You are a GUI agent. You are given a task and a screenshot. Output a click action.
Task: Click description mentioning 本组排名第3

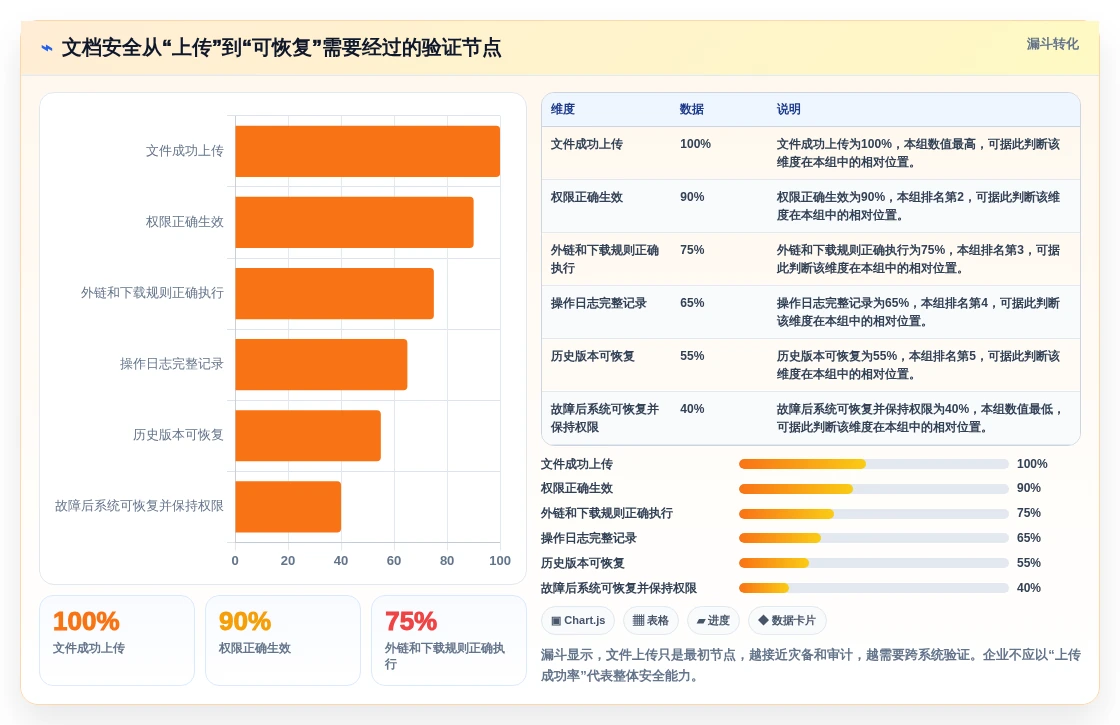tap(919, 259)
